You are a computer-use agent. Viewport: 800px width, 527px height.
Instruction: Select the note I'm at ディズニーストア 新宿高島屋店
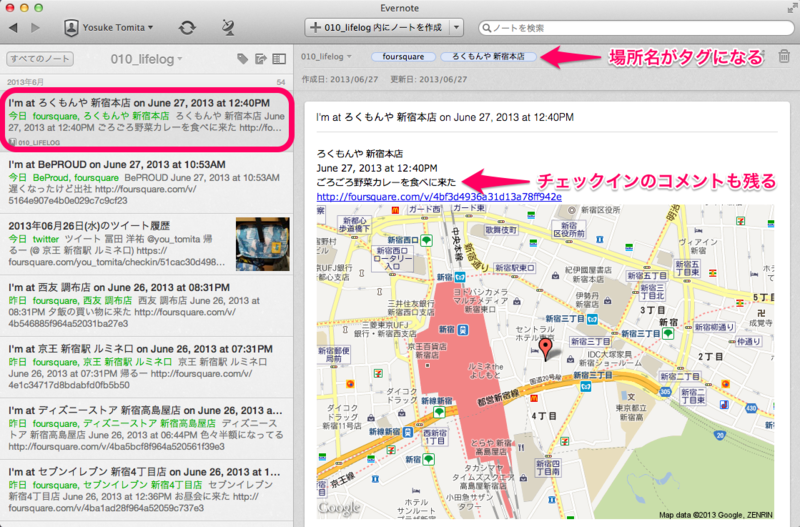(146, 429)
